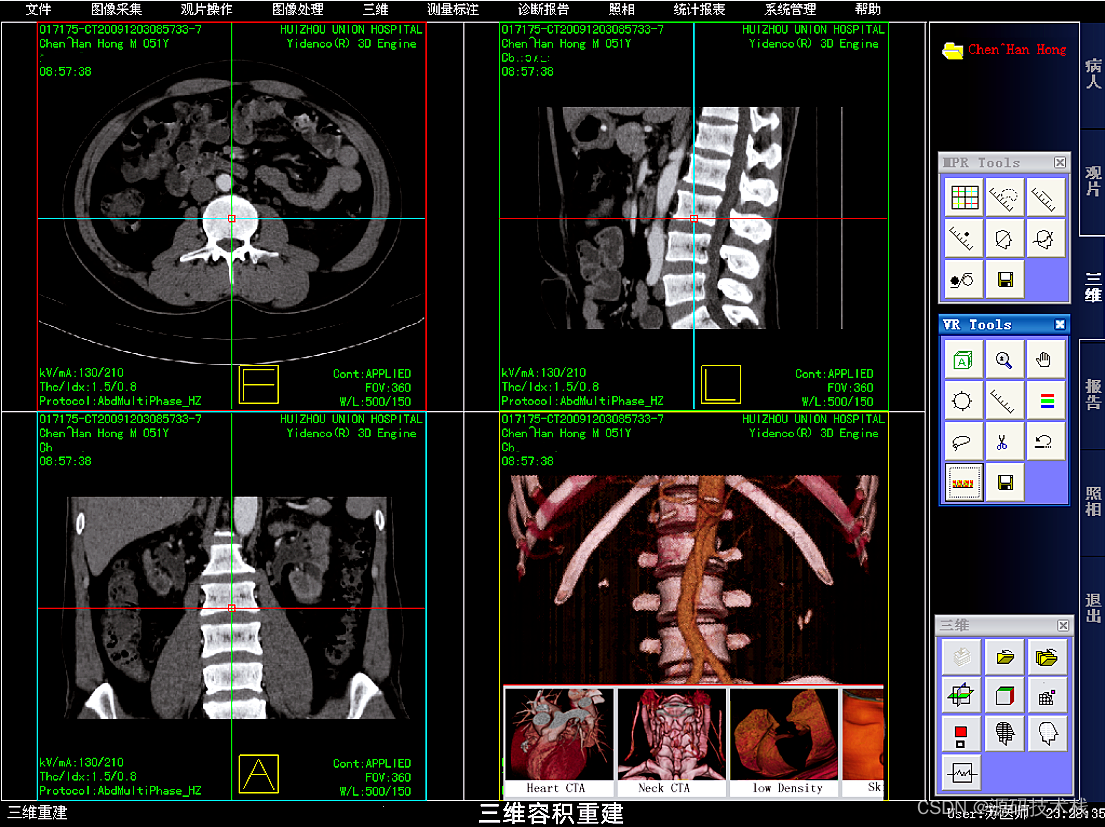The height and width of the screenshot is (827, 1105).
Task: Select the ruler measure tool in VR Tools
Action: coord(1004,401)
